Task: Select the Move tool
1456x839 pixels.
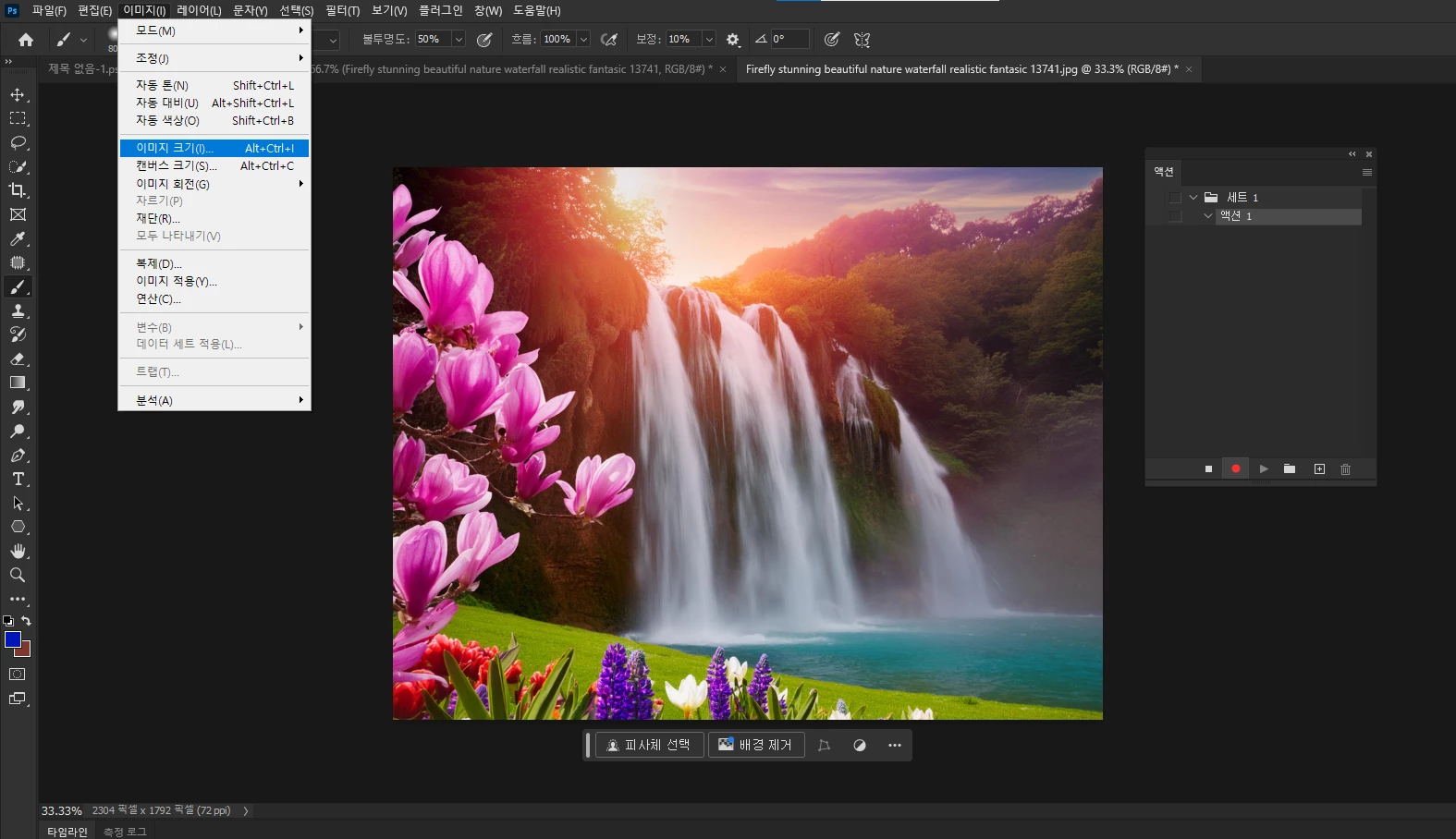Action: [x=18, y=94]
